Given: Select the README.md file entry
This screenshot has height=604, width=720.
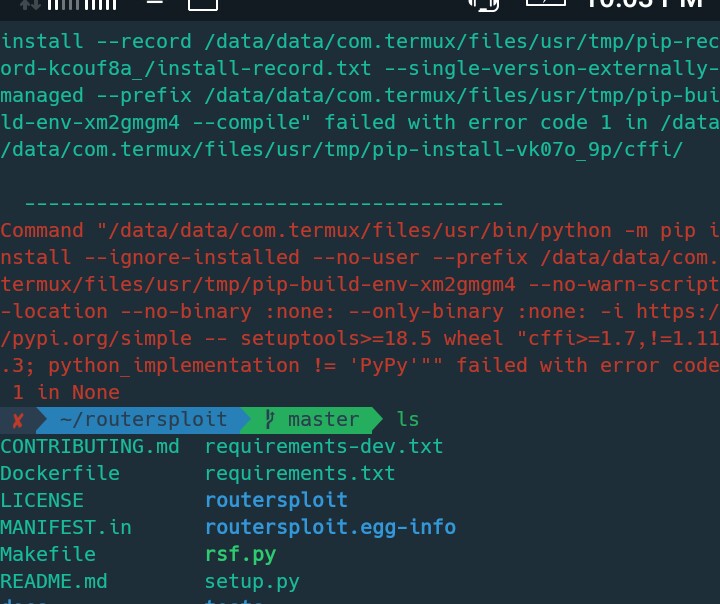Looking at the screenshot, I should tap(54, 582).
